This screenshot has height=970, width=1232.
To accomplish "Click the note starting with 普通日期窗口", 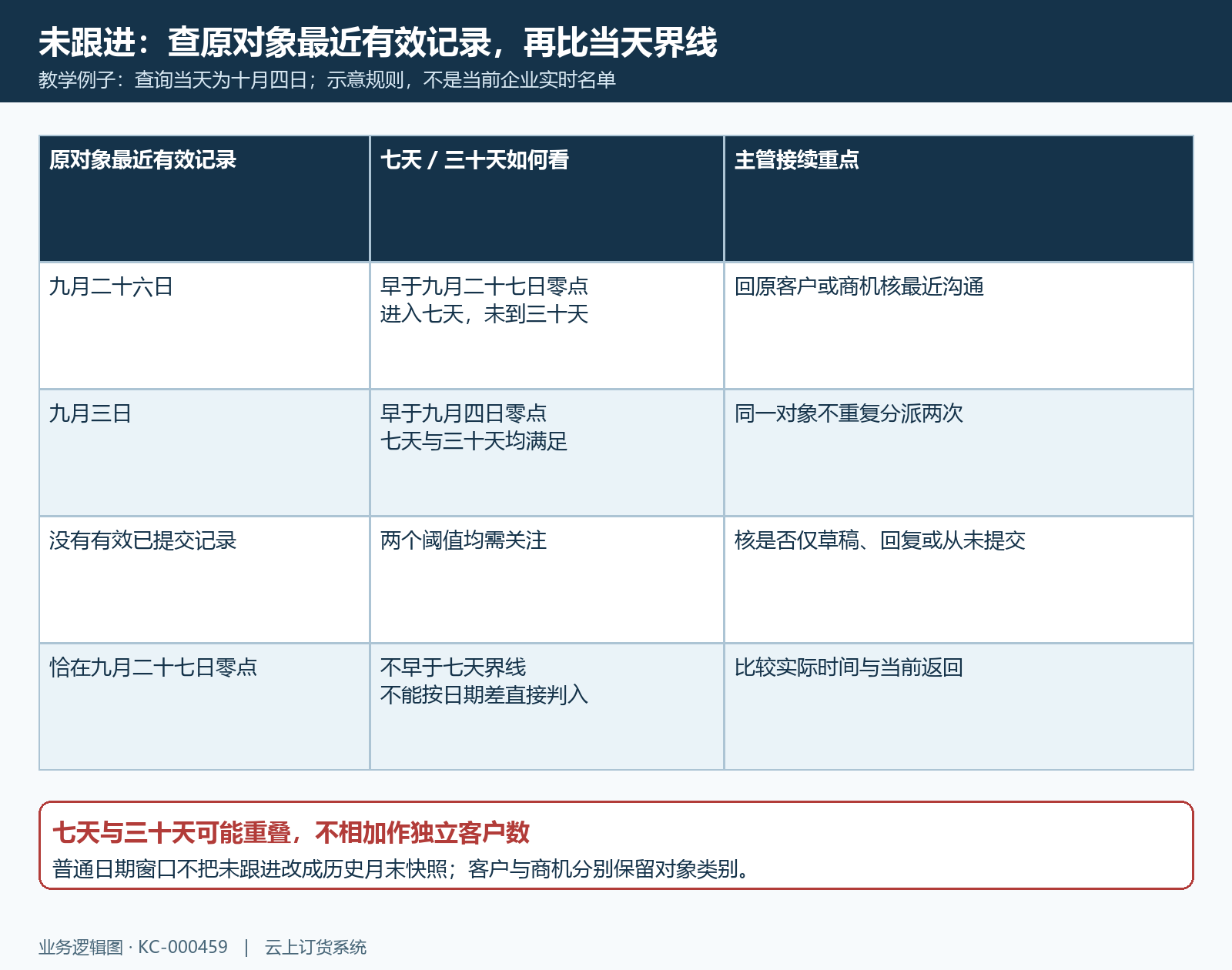I will [402, 869].
